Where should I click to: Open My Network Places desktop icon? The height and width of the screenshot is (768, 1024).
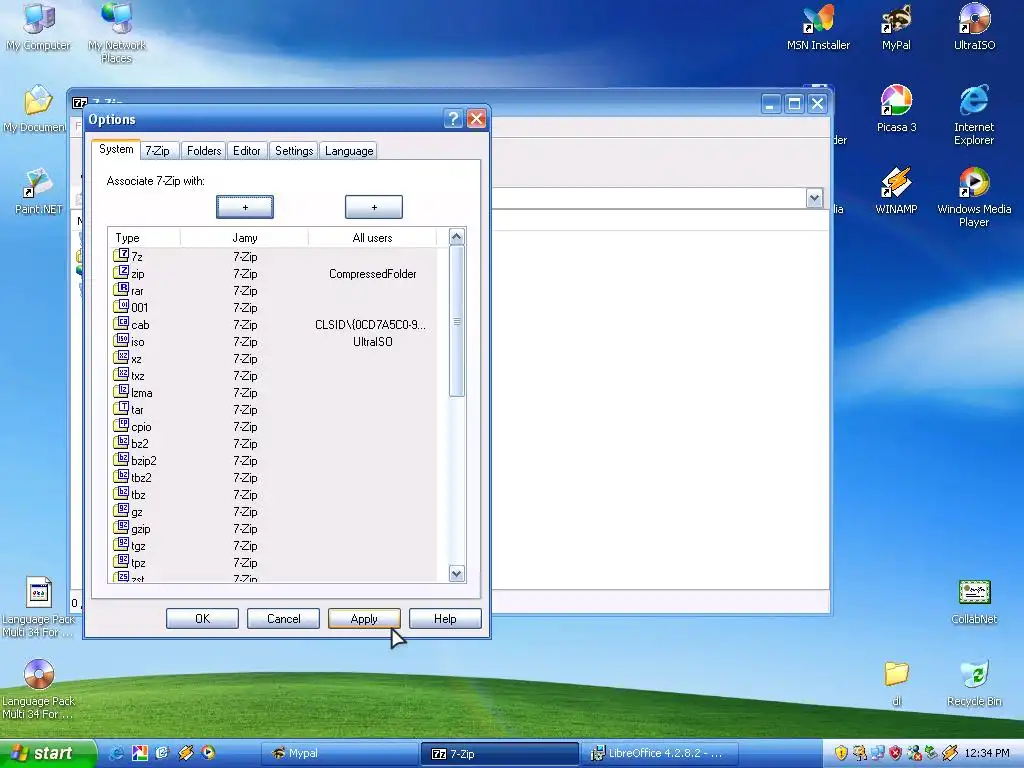pyautogui.click(x=117, y=33)
